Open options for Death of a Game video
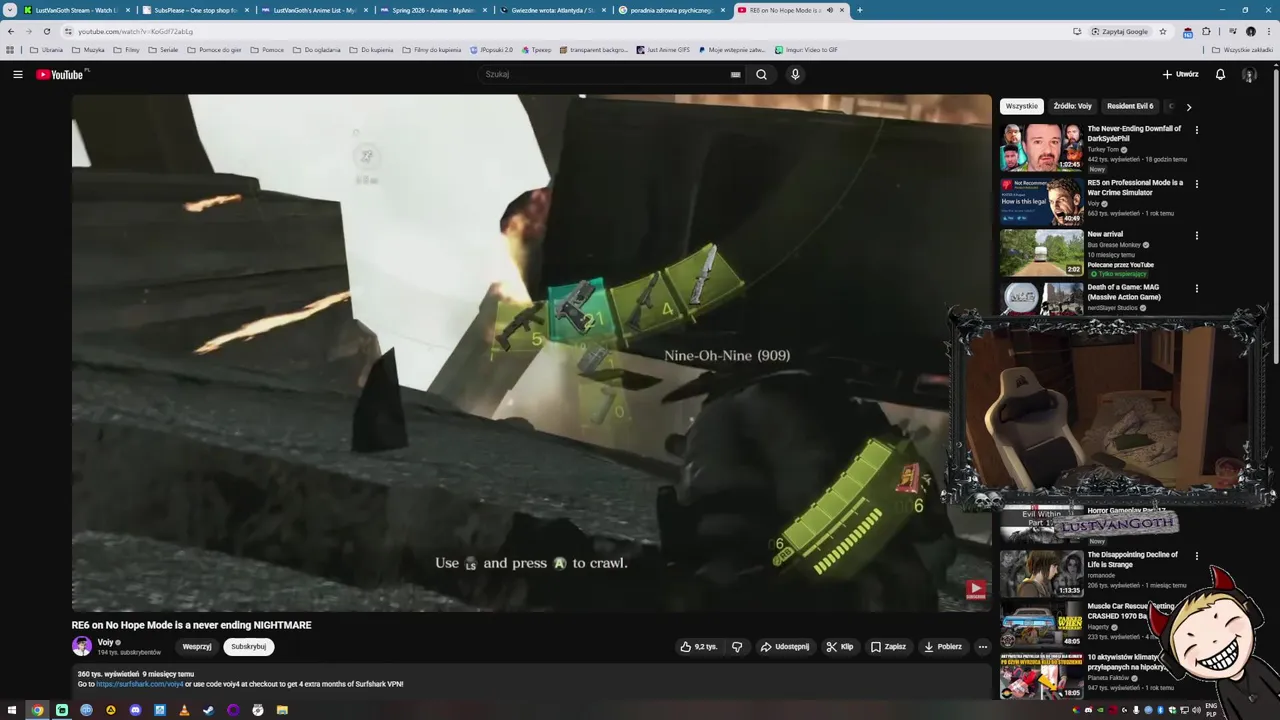The width and height of the screenshot is (1280, 720). click(1196, 288)
